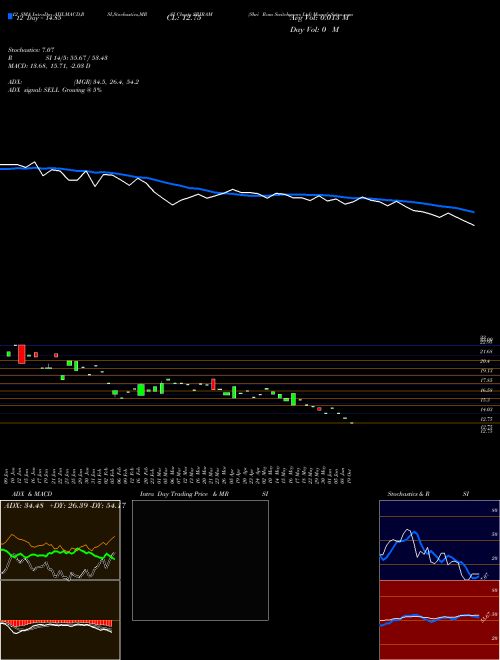Click the 20.4 price axis label
The width and height of the screenshot is (500, 660).
[486, 361]
